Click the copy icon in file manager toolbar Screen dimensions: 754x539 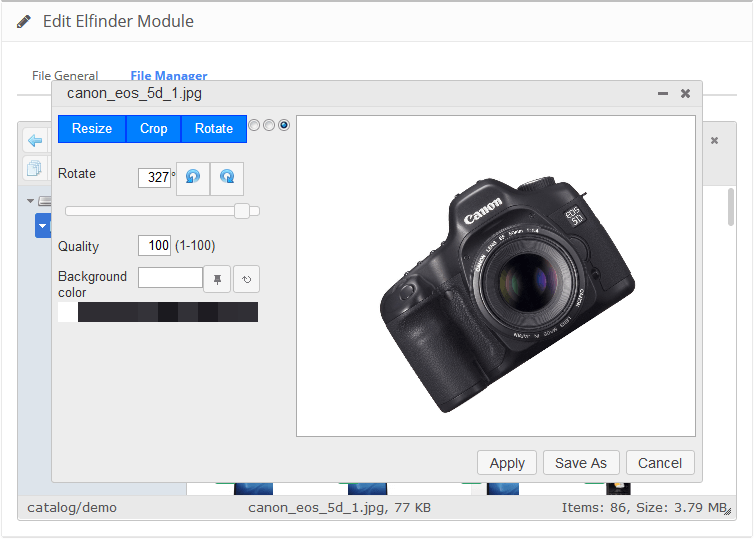pyautogui.click(x=35, y=168)
